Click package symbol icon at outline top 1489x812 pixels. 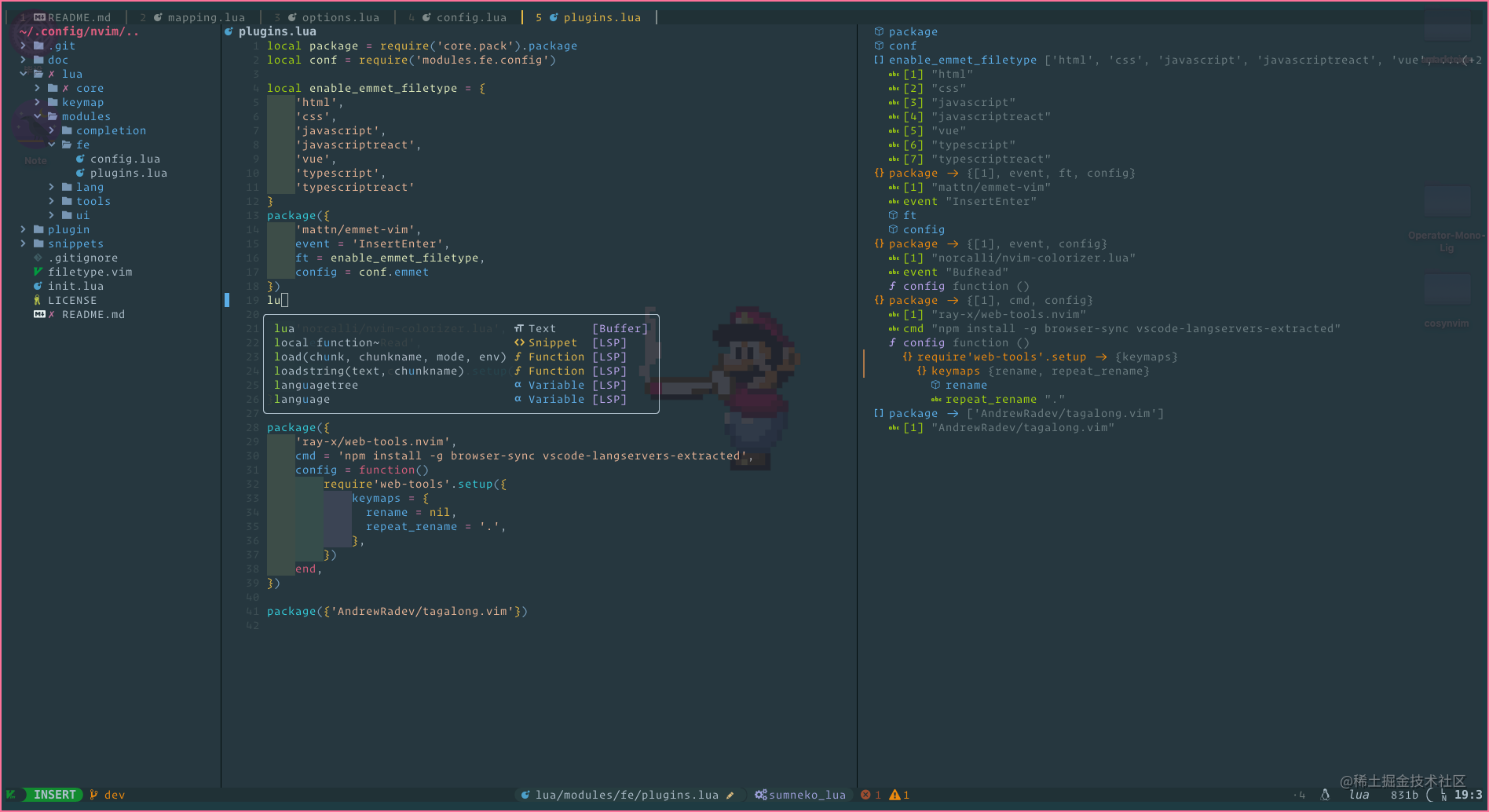(x=879, y=31)
